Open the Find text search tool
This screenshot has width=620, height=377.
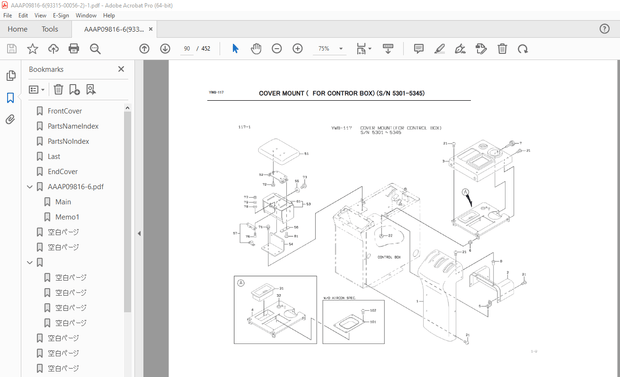pyautogui.click(x=95, y=49)
